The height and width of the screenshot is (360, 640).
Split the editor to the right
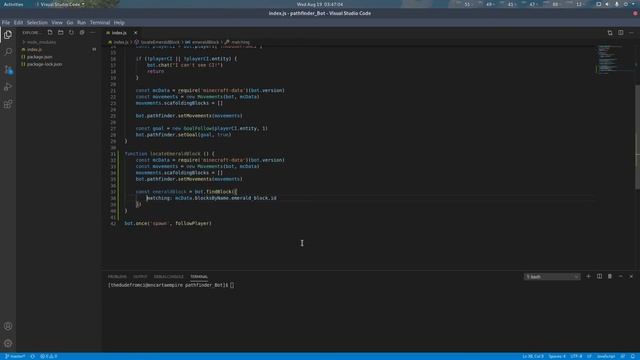coord(620,33)
